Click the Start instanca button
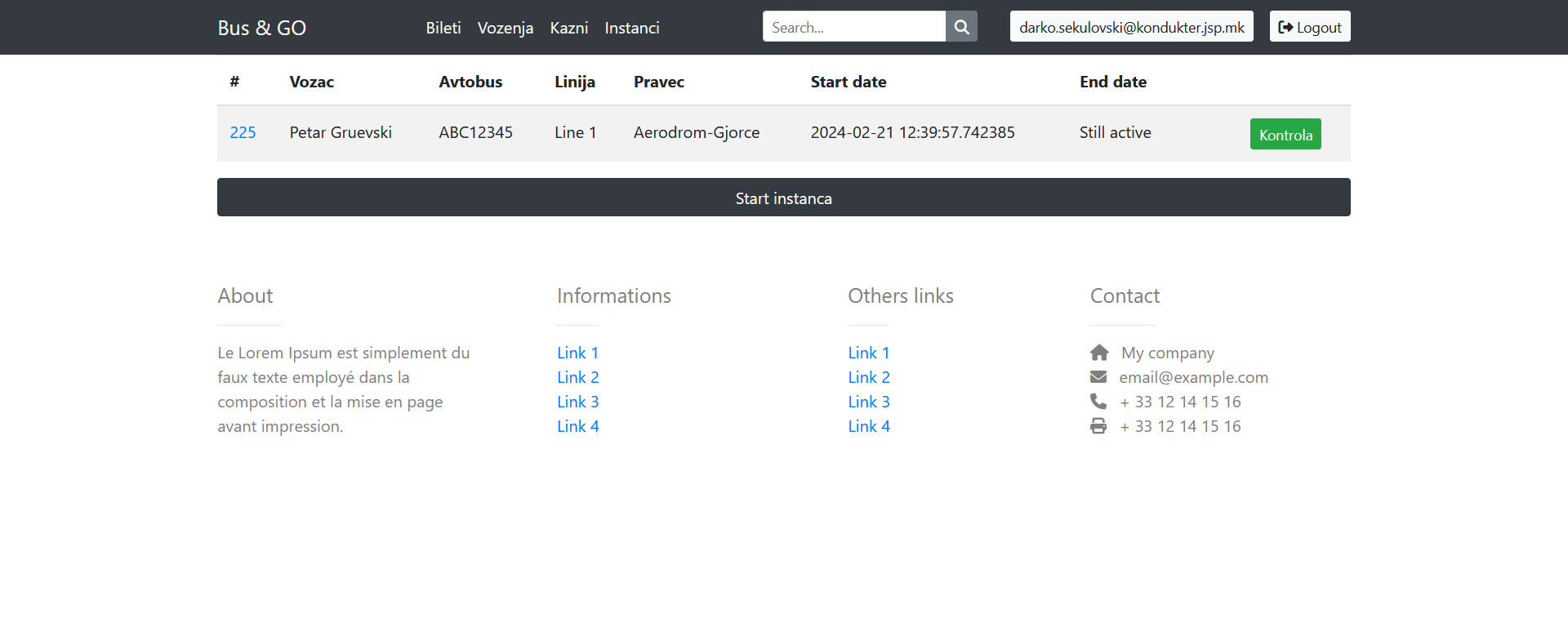Screen dimensions: 1568x631 [x=783, y=198]
